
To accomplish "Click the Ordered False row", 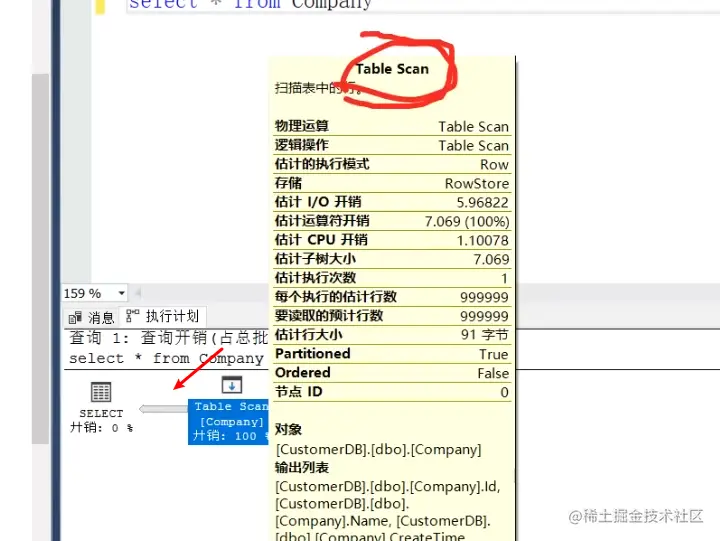I will tap(392, 373).
